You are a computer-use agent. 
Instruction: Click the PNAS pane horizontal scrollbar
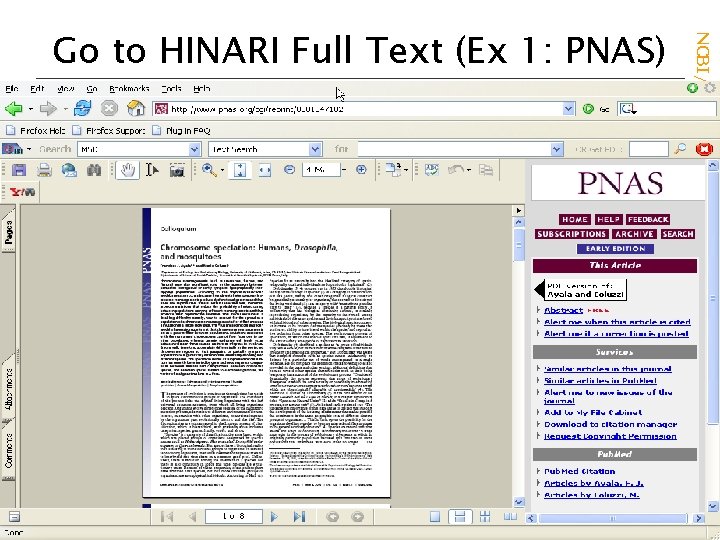(614, 518)
